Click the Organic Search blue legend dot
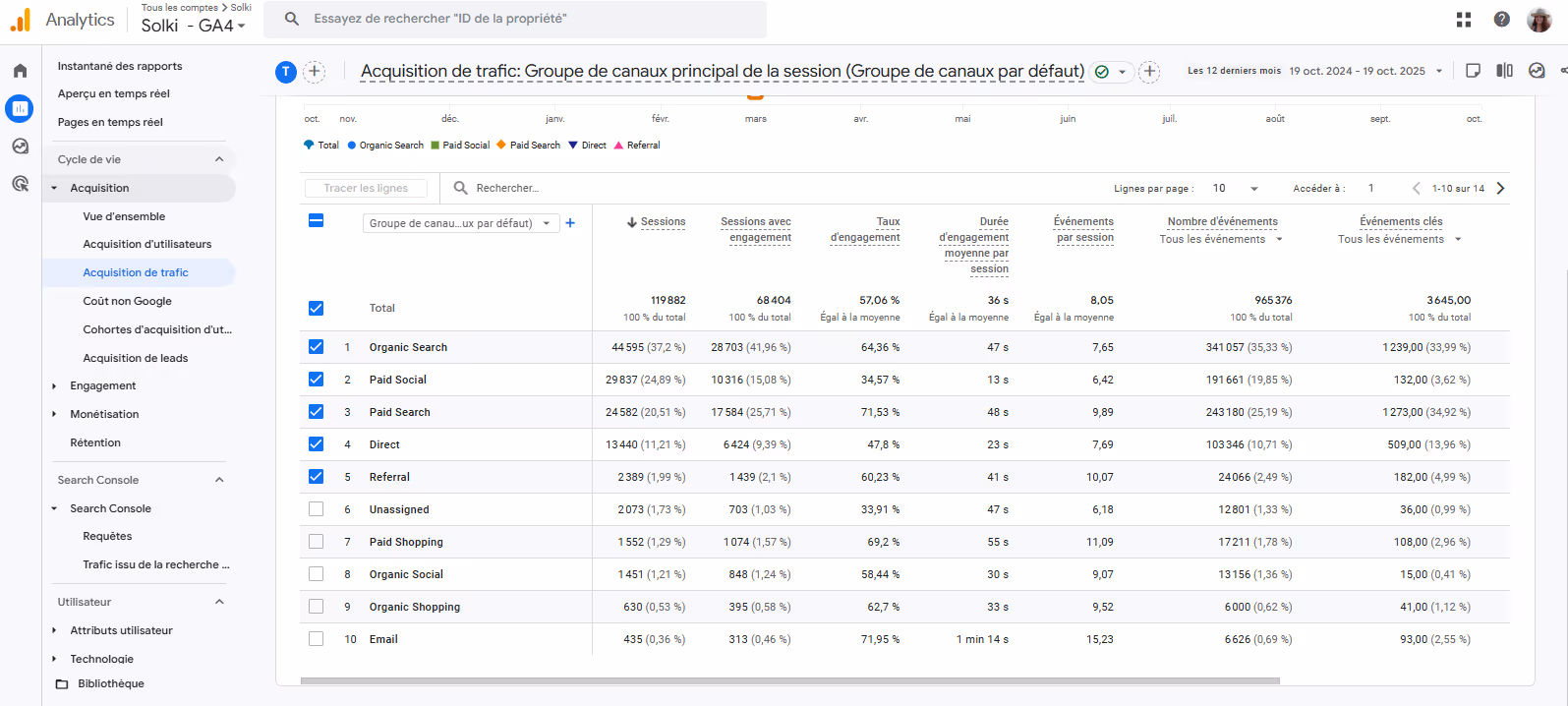 click(351, 146)
